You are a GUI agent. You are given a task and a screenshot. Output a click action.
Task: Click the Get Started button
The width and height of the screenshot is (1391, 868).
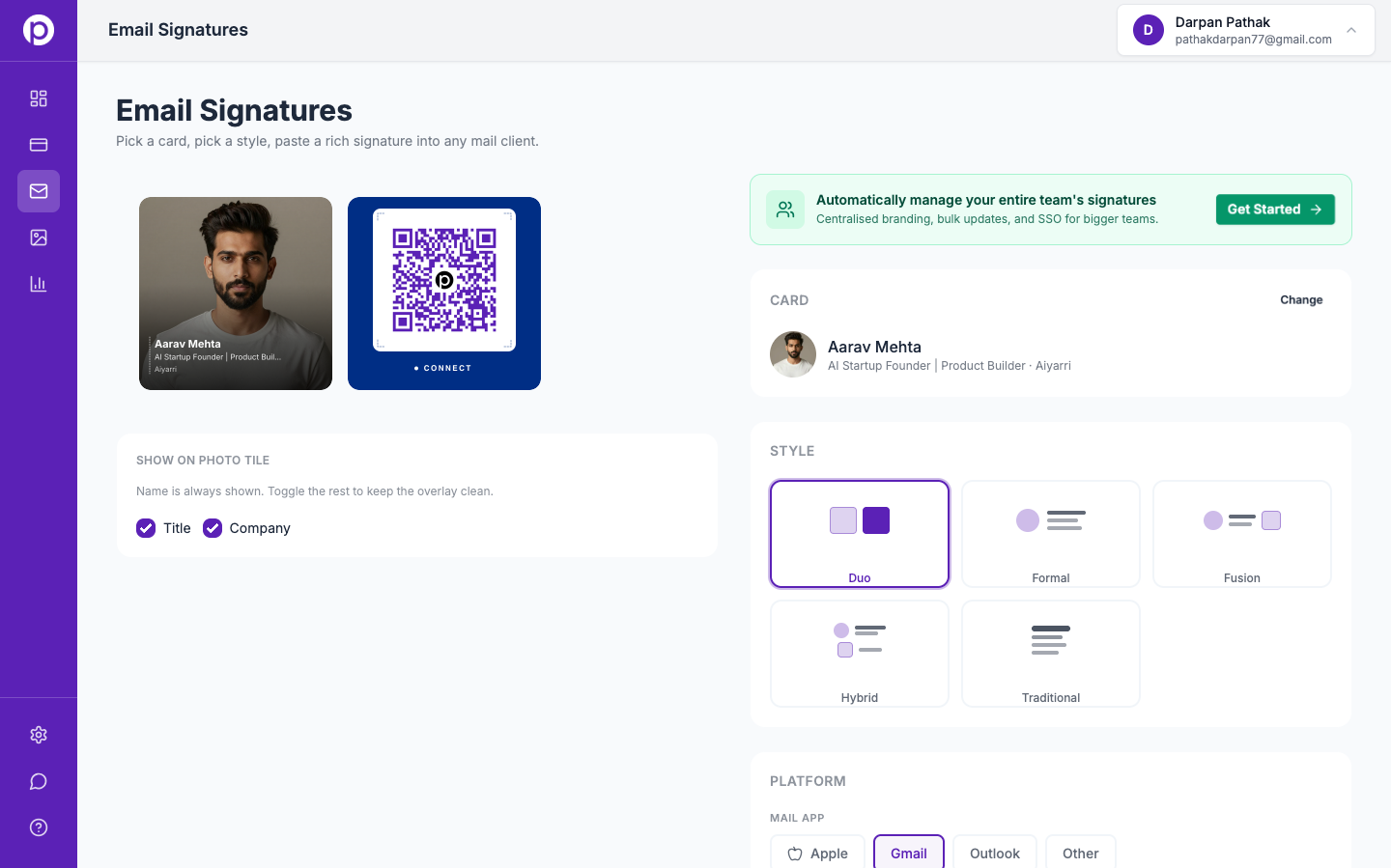click(1275, 210)
